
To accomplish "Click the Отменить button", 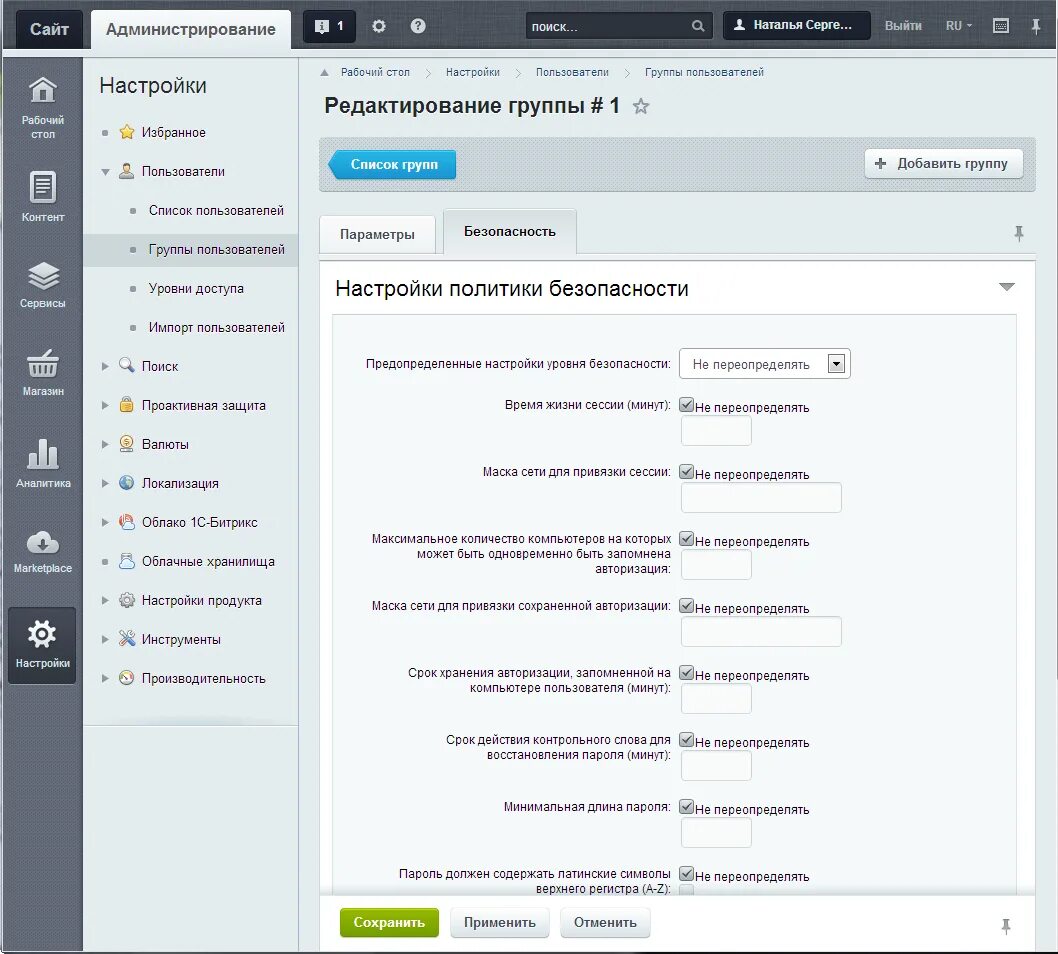I will click(x=605, y=922).
